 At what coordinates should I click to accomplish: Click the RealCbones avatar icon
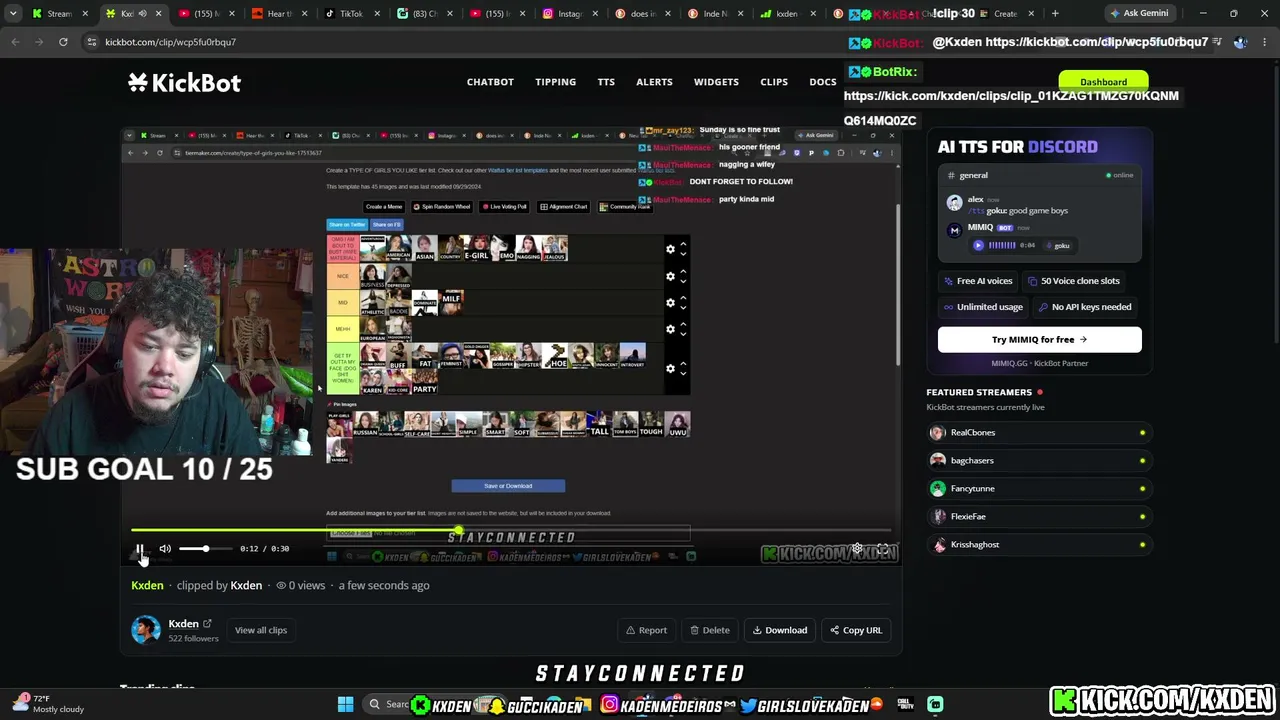[937, 433]
